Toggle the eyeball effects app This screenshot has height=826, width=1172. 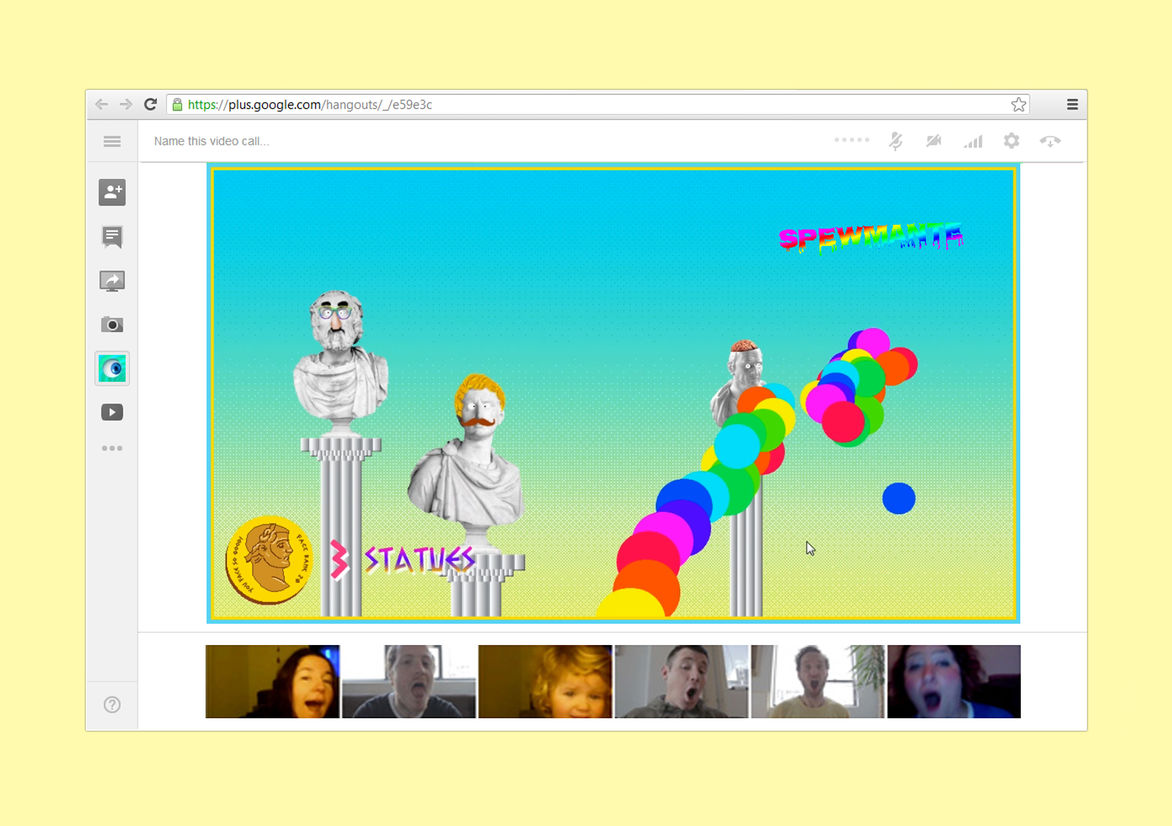pos(112,369)
